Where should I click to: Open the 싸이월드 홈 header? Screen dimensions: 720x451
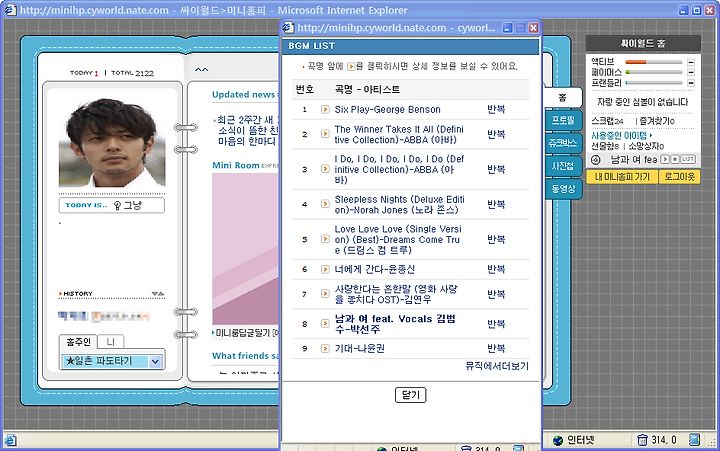643,44
